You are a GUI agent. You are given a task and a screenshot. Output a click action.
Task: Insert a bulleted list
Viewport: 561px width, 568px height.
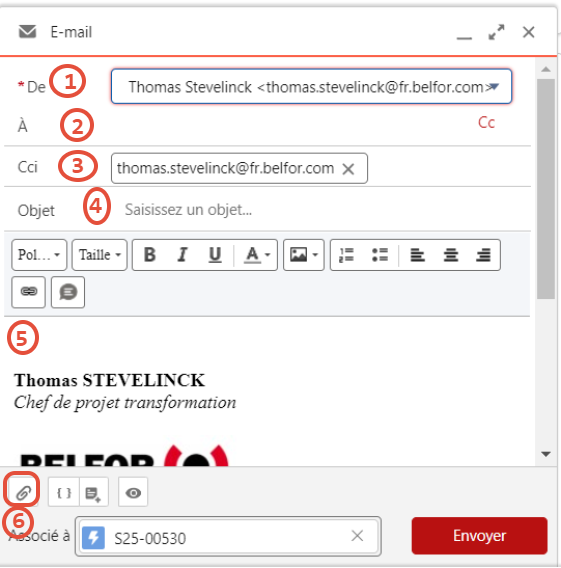[x=380, y=255]
